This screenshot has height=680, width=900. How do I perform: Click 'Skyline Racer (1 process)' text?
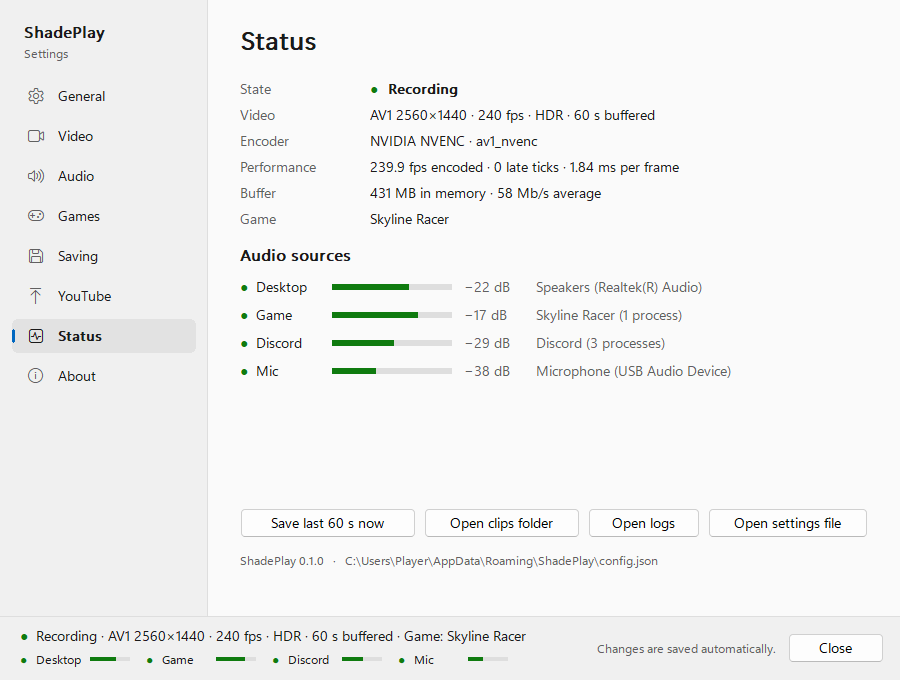pyautogui.click(x=609, y=316)
